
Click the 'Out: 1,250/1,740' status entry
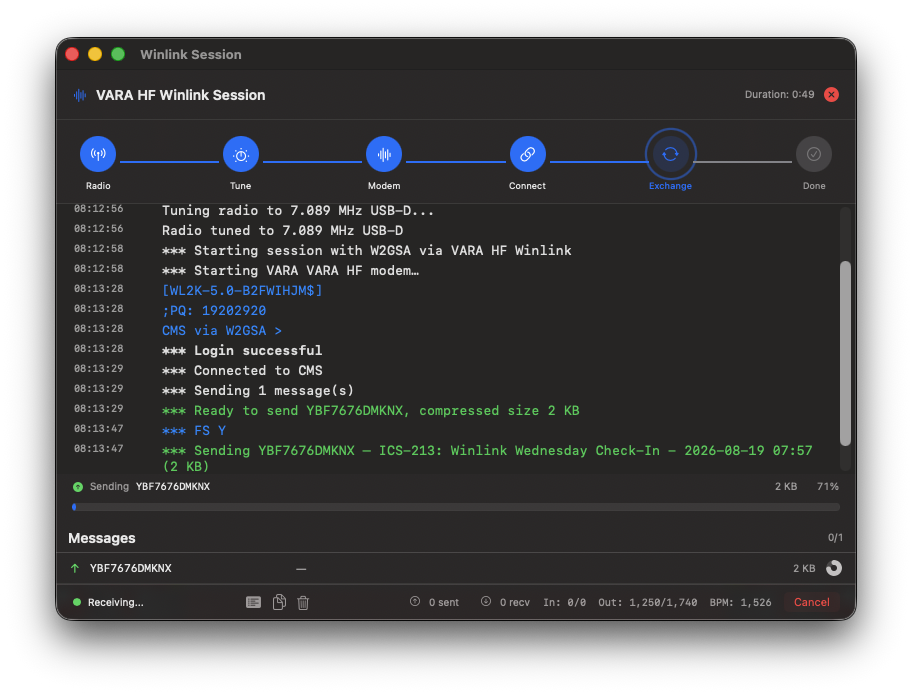[647, 602]
